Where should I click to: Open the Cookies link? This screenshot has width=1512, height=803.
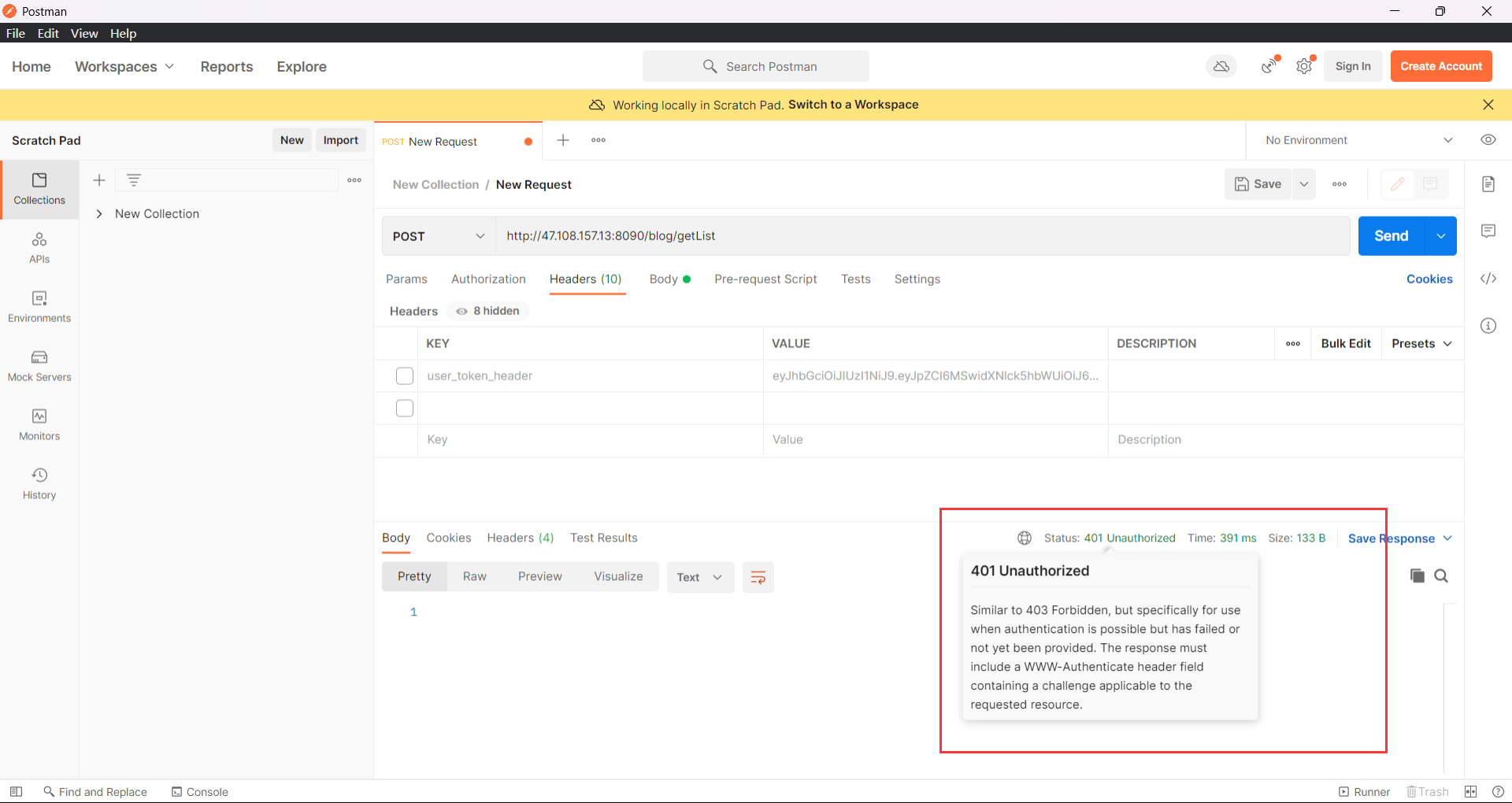click(1429, 279)
